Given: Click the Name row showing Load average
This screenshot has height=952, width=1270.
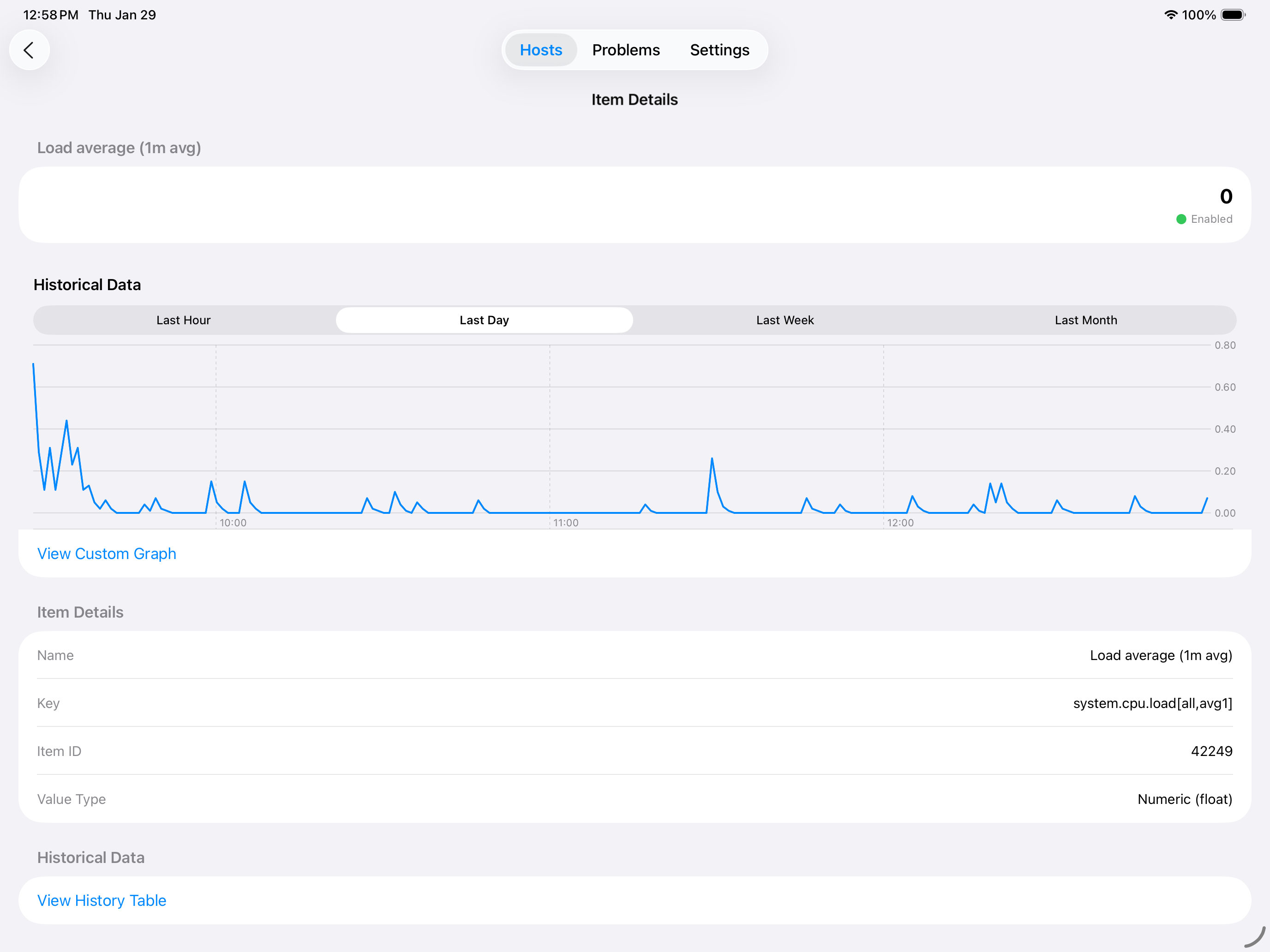Looking at the screenshot, I should tap(1160, 655).
